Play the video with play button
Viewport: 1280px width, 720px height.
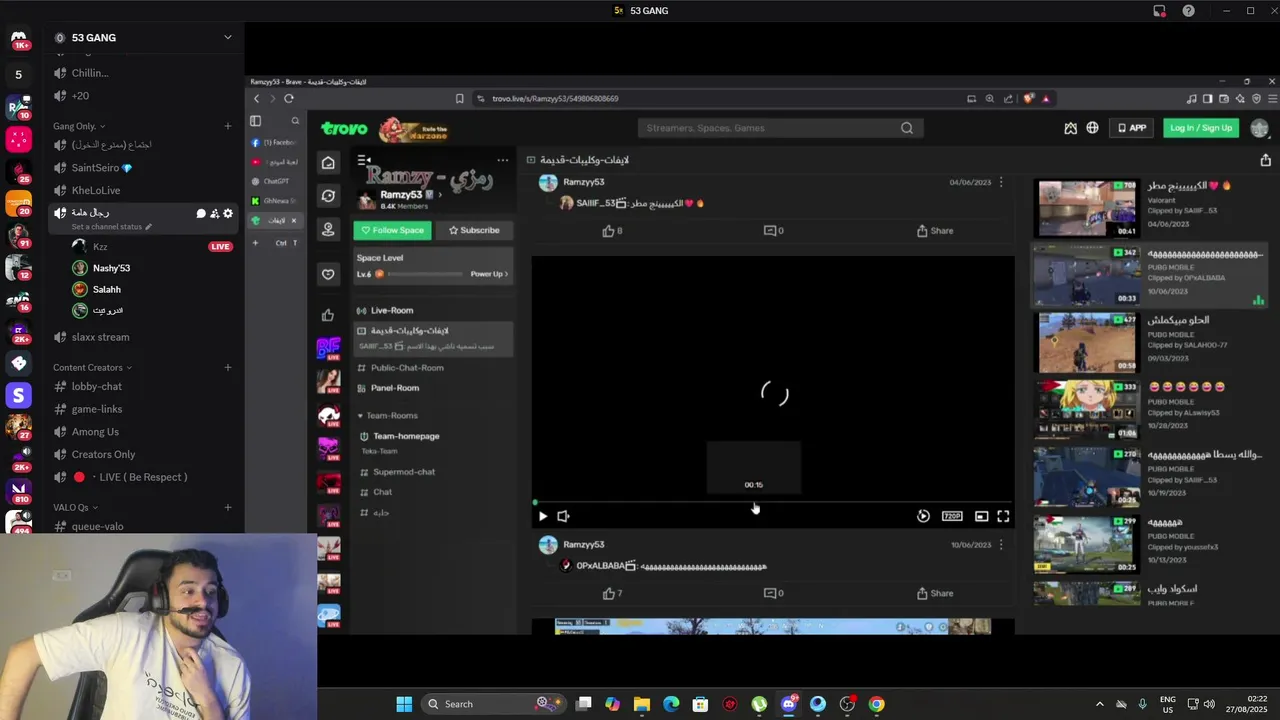543,516
